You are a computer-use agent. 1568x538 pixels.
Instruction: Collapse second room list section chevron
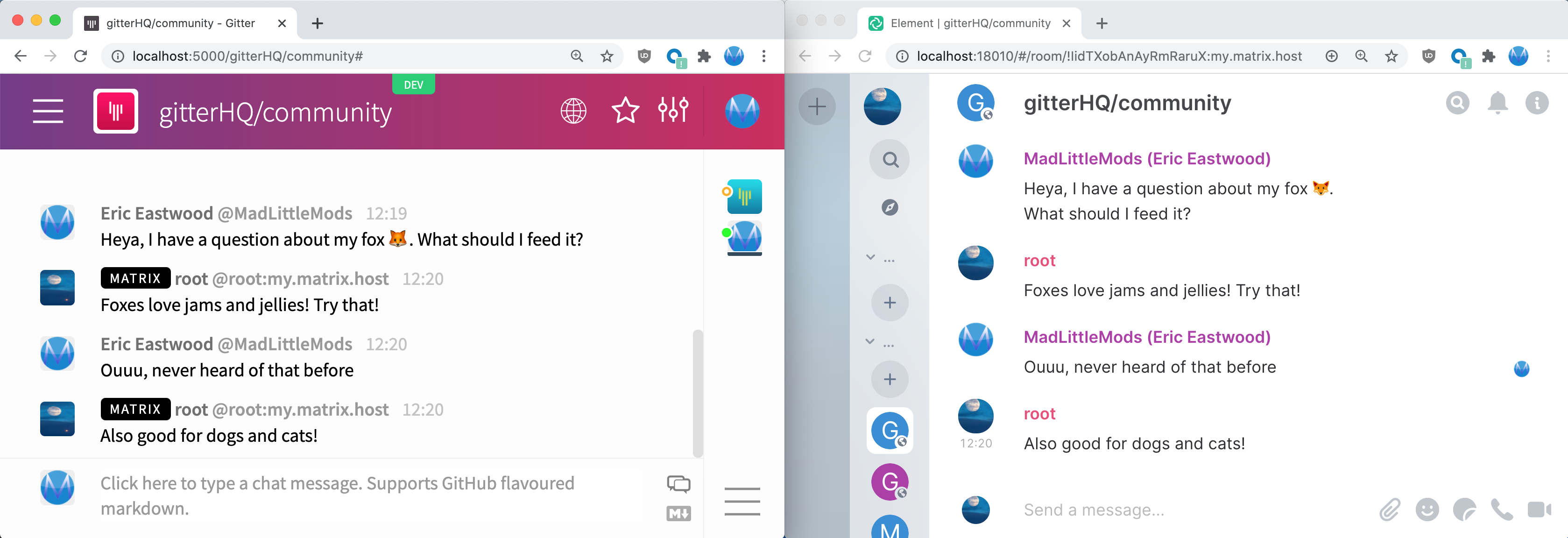click(870, 341)
